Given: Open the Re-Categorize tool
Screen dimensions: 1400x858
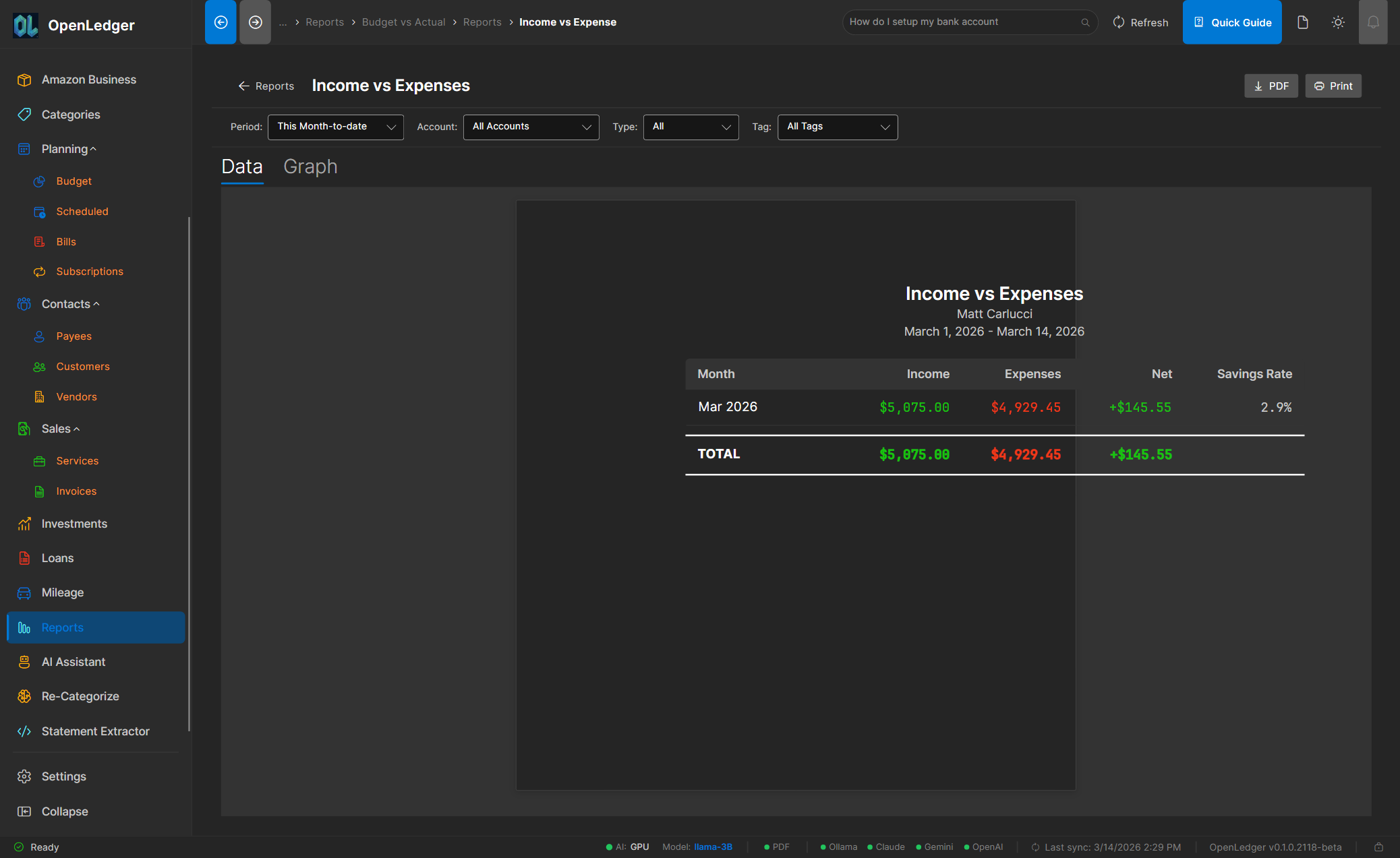Looking at the screenshot, I should click(x=80, y=696).
